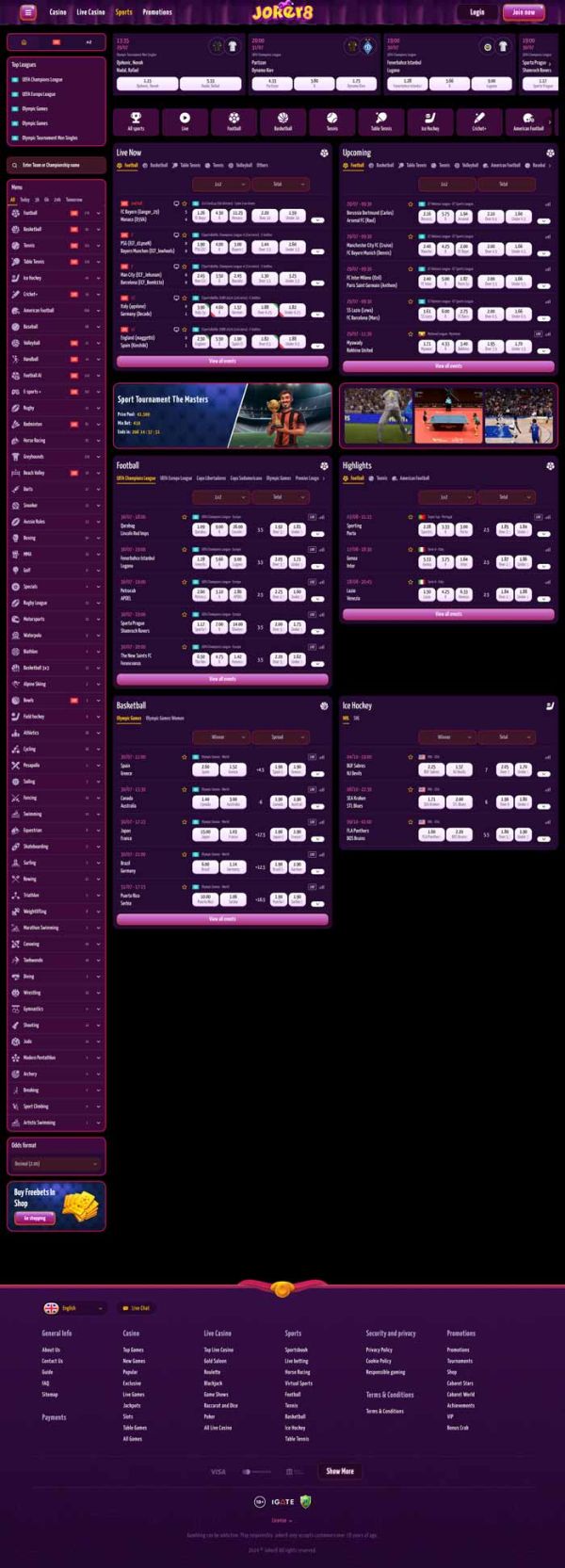The width and height of the screenshot is (565, 1568).
Task: Favorite the FC Bayern vs Monaco match star
Action: tap(185, 203)
